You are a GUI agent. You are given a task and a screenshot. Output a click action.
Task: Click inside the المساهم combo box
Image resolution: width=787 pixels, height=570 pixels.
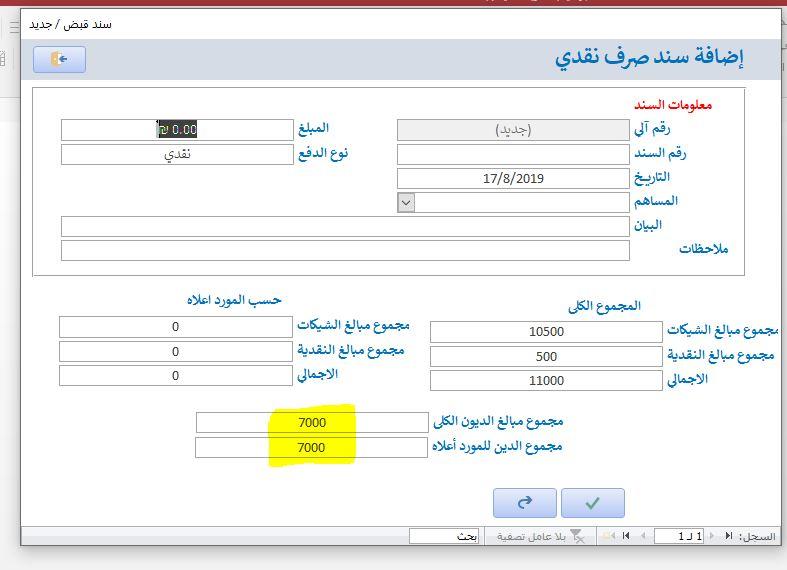[521, 202]
